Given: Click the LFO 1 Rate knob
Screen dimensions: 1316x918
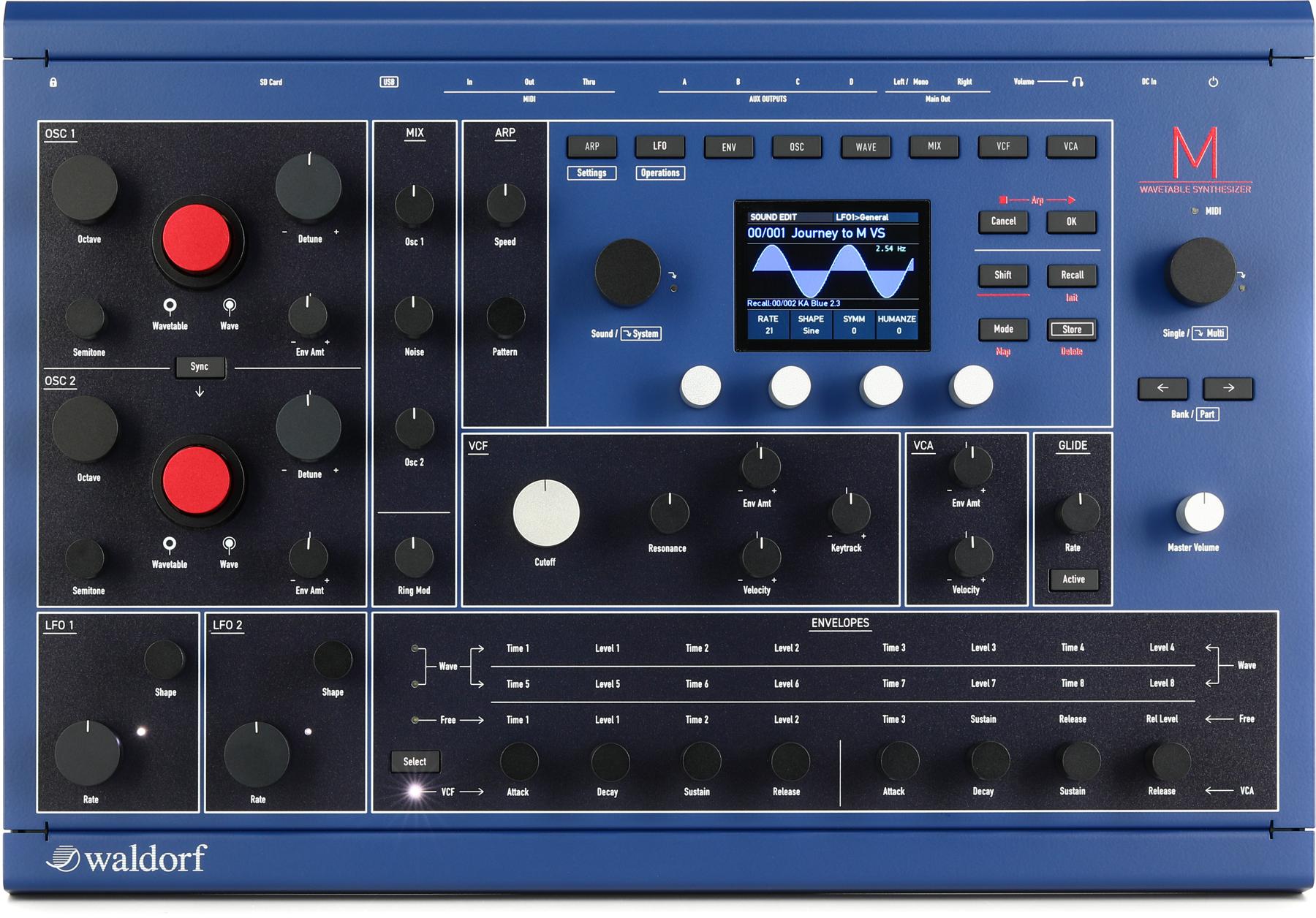Looking at the screenshot, I should pos(88,754).
